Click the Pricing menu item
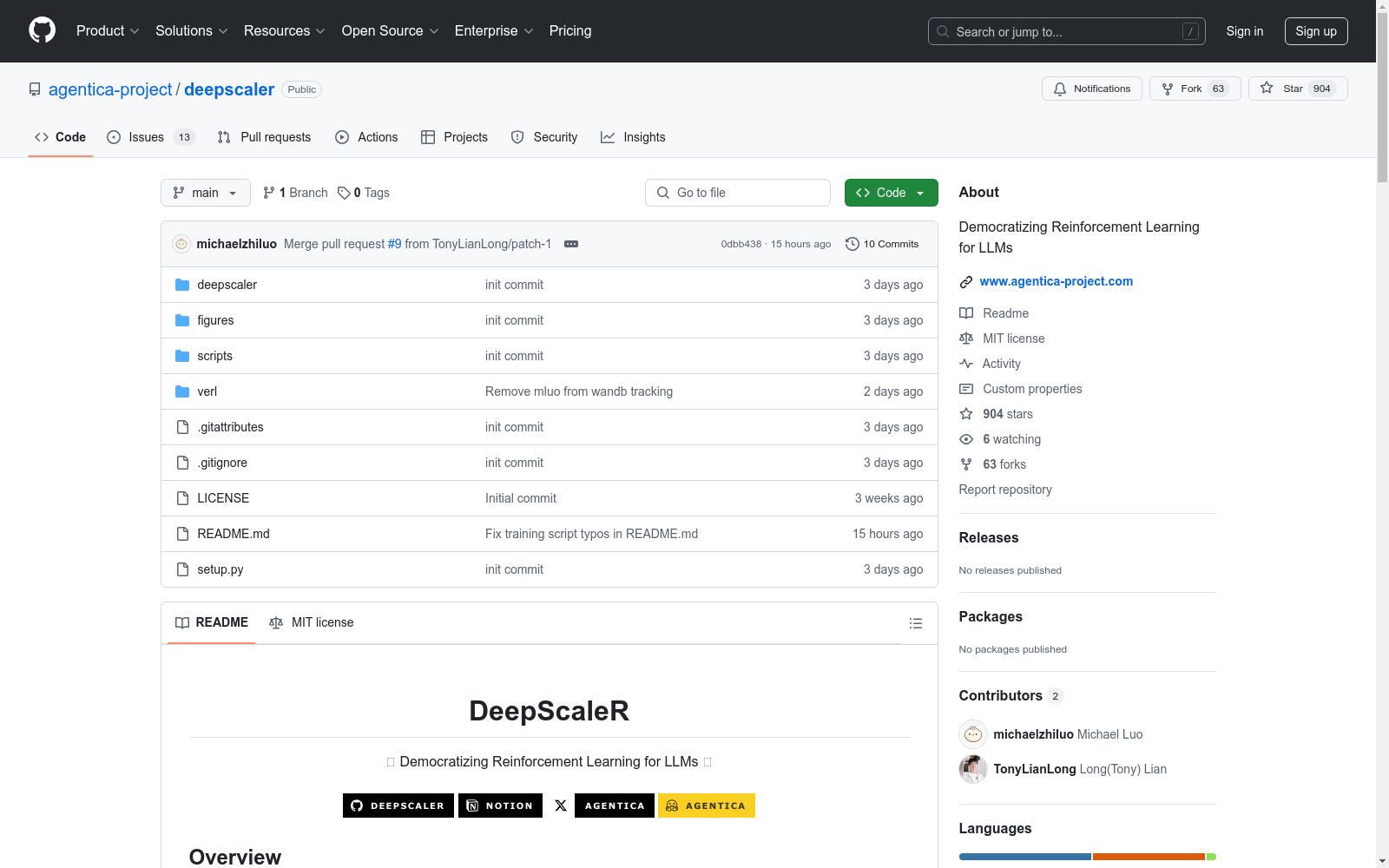 tap(569, 30)
